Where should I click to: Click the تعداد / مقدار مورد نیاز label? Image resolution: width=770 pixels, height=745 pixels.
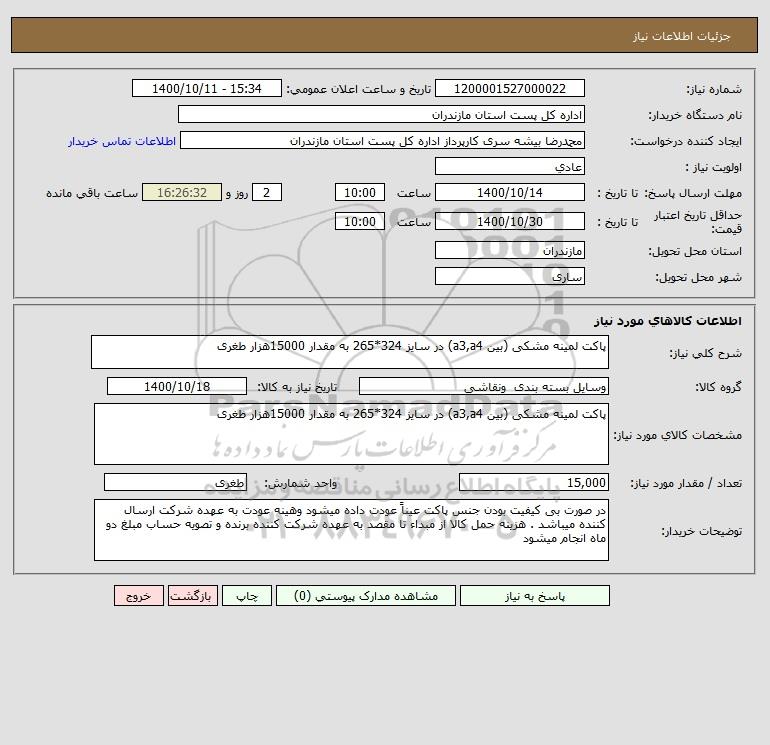coord(686,484)
